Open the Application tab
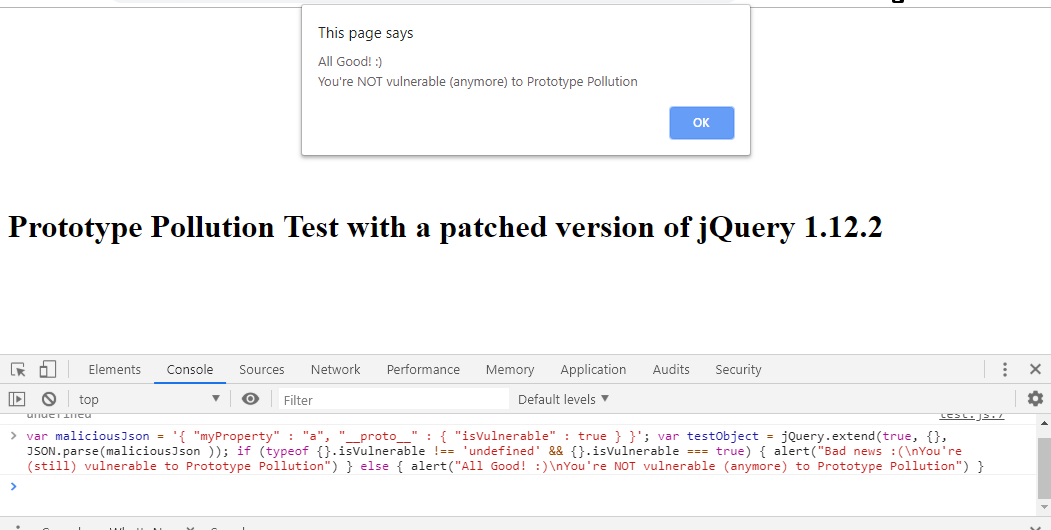Viewport: 1051px width, 530px height. [593, 369]
